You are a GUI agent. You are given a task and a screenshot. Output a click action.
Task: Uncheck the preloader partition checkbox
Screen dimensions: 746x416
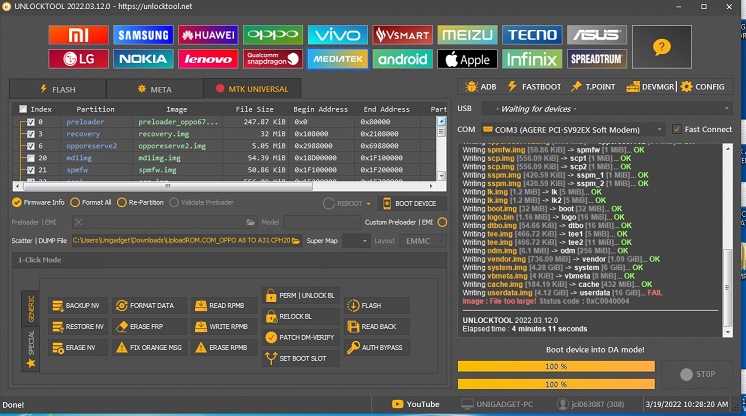click(30, 122)
